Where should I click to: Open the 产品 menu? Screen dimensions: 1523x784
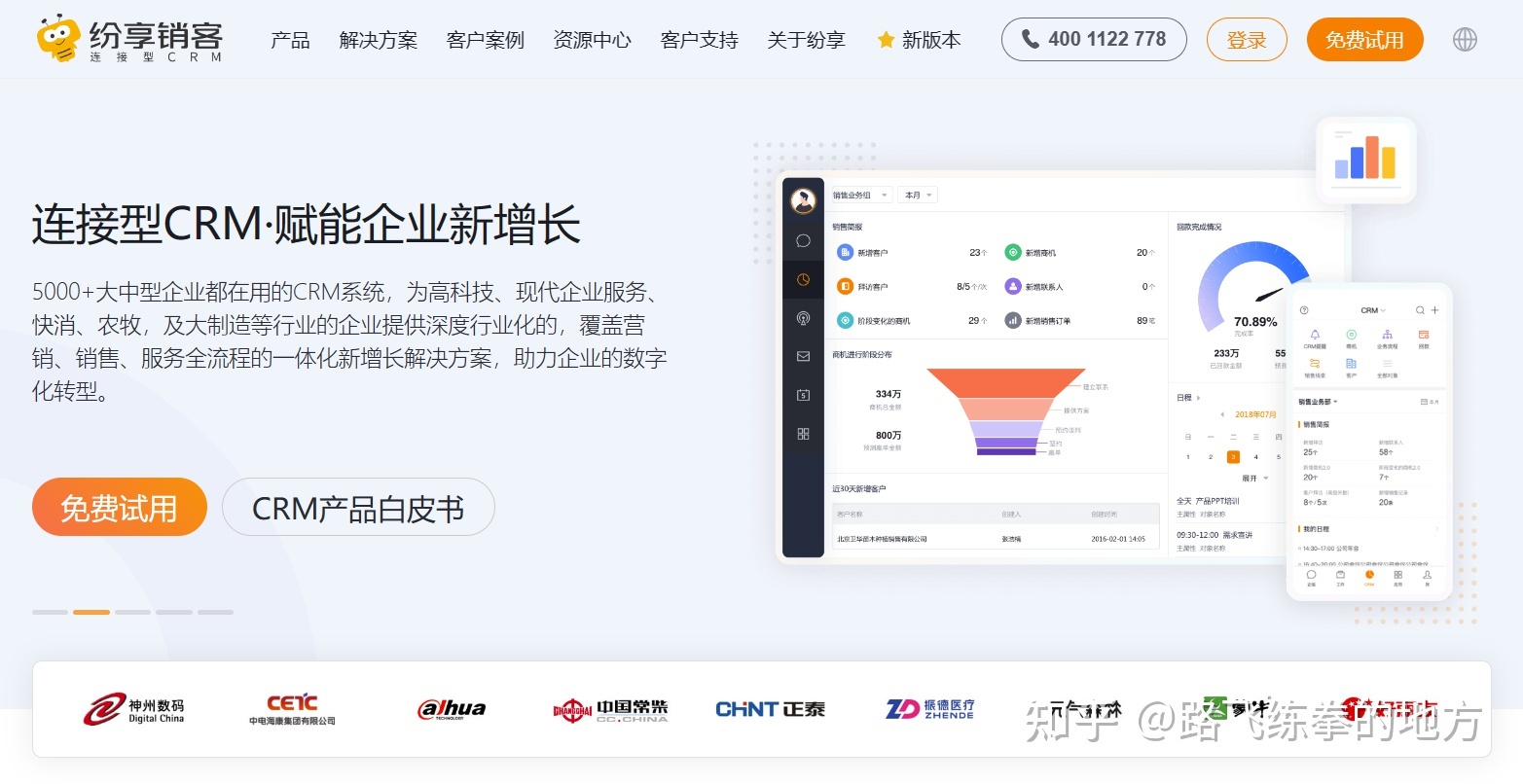pyautogui.click(x=290, y=40)
